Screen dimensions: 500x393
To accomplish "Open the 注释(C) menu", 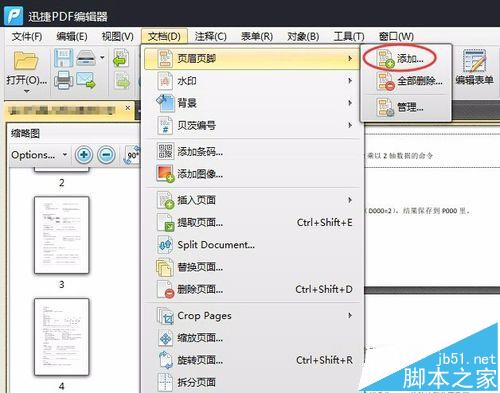I will [x=210, y=36].
